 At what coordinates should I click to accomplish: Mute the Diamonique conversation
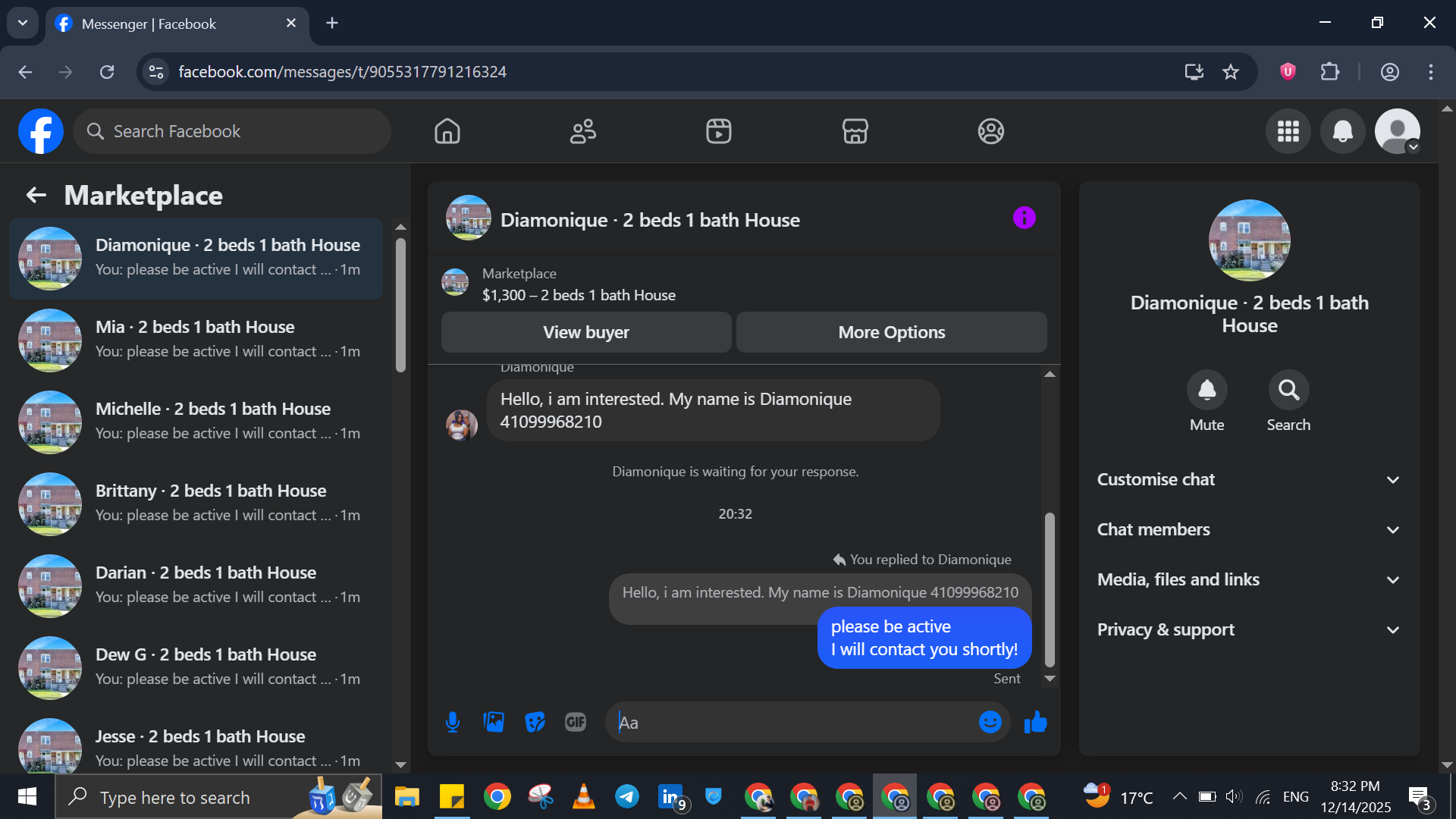[1207, 390]
